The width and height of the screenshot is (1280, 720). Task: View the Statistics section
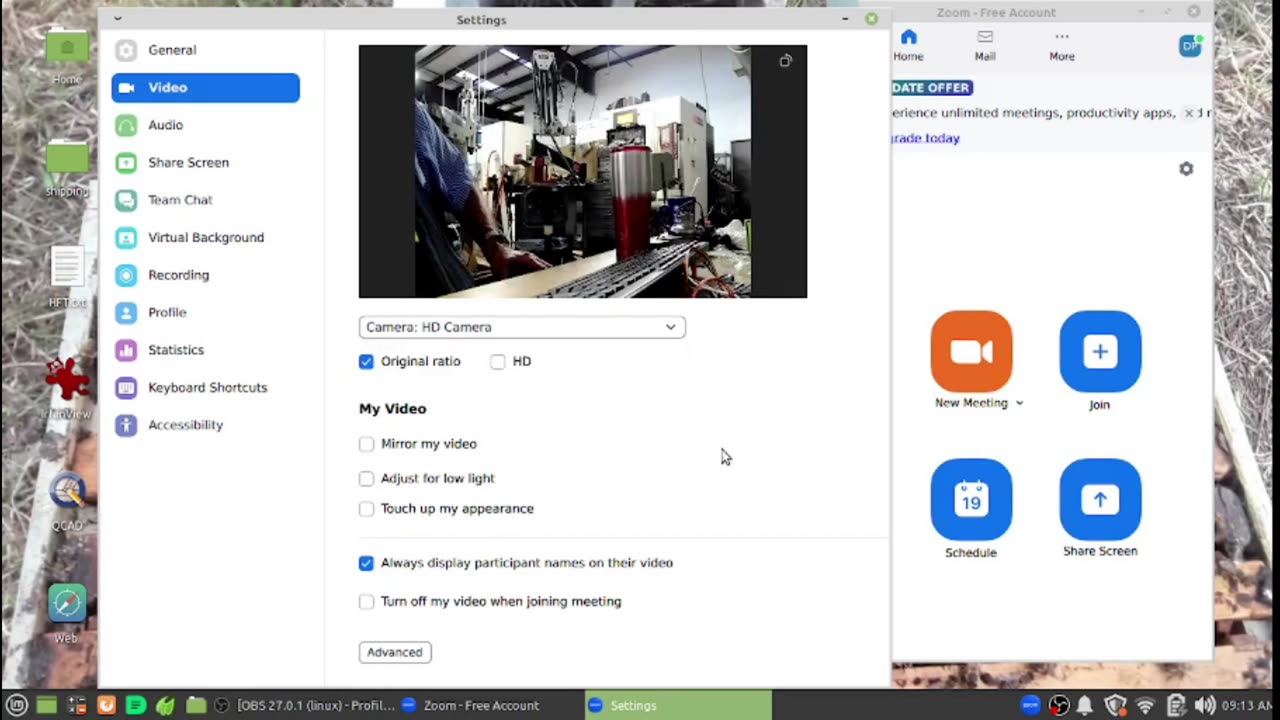205,350
